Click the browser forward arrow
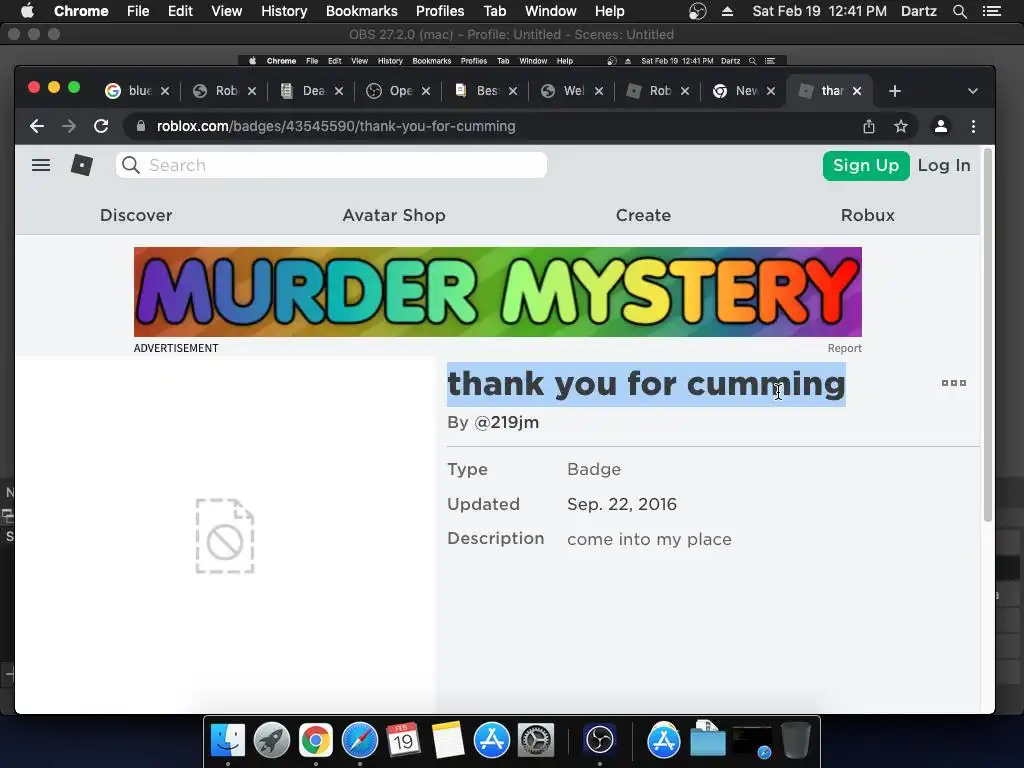Viewport: 1024px width, 768px height. click(69, 126)
